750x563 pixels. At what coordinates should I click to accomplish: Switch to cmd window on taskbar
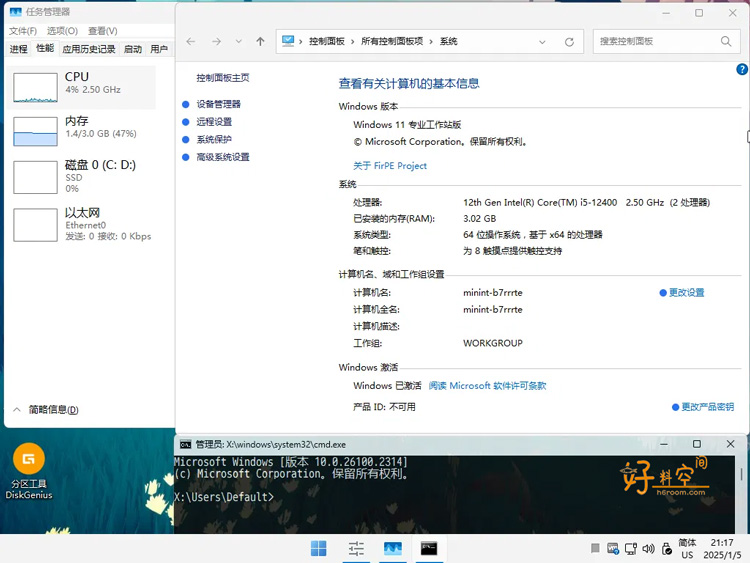click(x=429, y=549)
